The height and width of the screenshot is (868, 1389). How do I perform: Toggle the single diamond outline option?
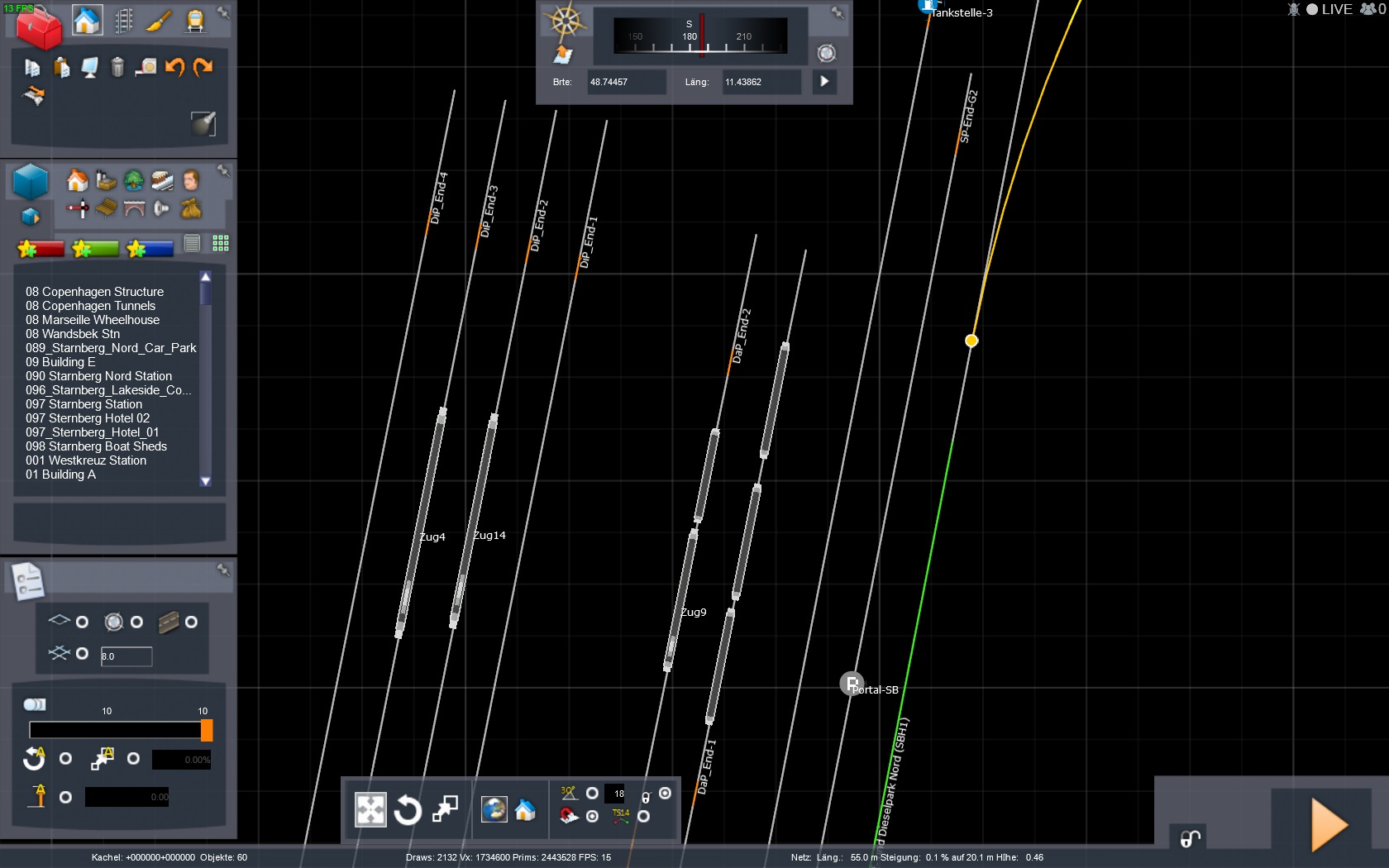82,622
